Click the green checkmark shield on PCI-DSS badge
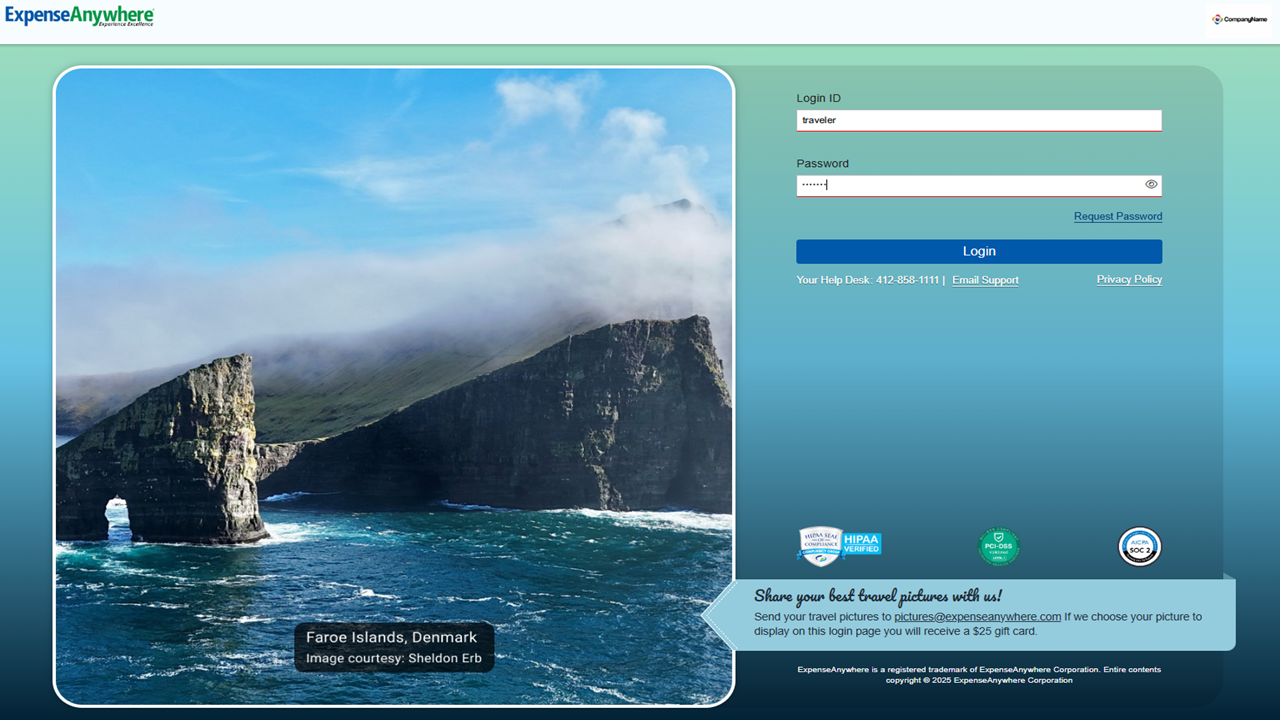Image resolution: width=1280 pixels, height=720 pixels. 998,538
